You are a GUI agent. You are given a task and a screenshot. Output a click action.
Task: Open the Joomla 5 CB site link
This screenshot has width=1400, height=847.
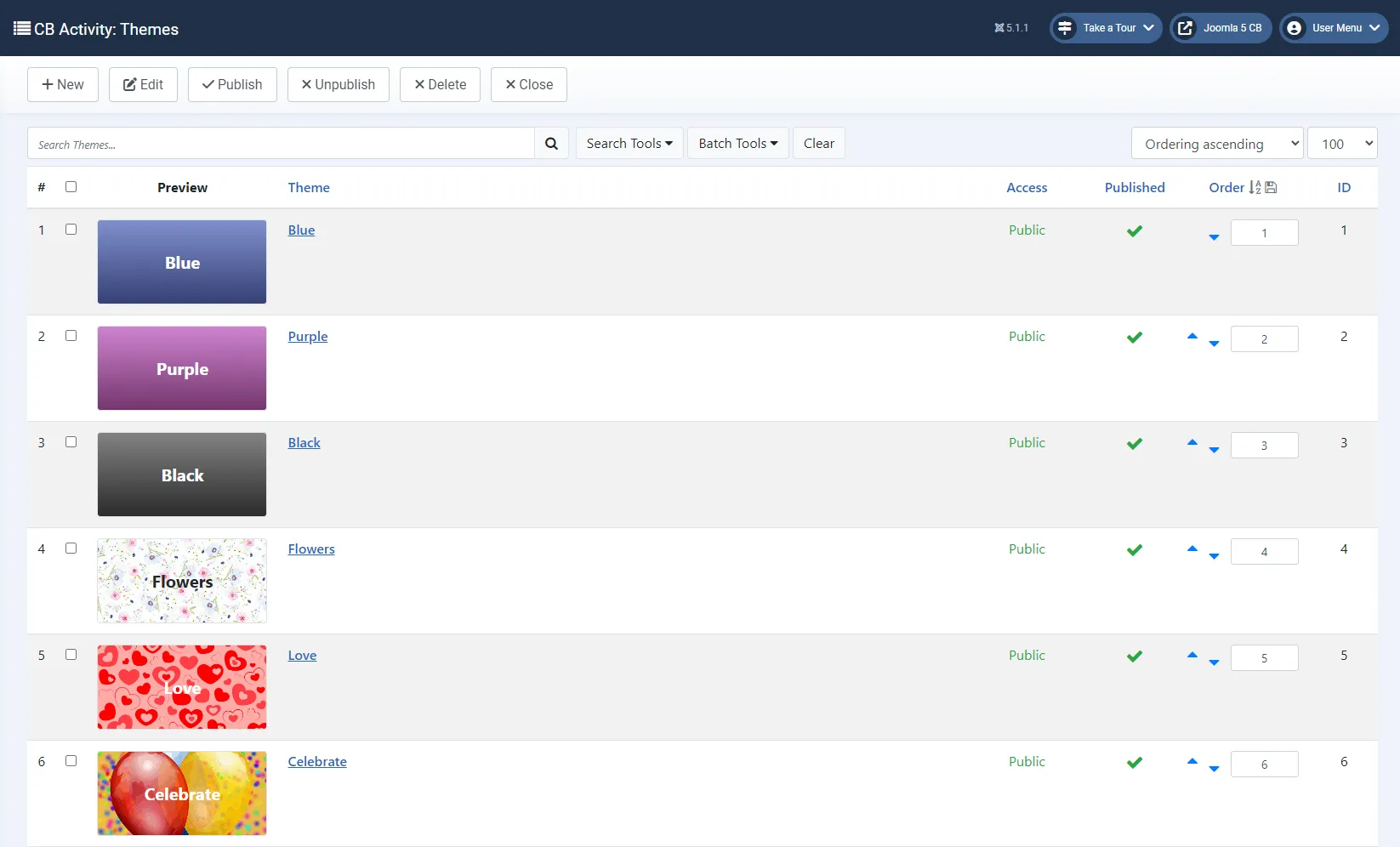pyautogui.click(x=1221, y=28)
